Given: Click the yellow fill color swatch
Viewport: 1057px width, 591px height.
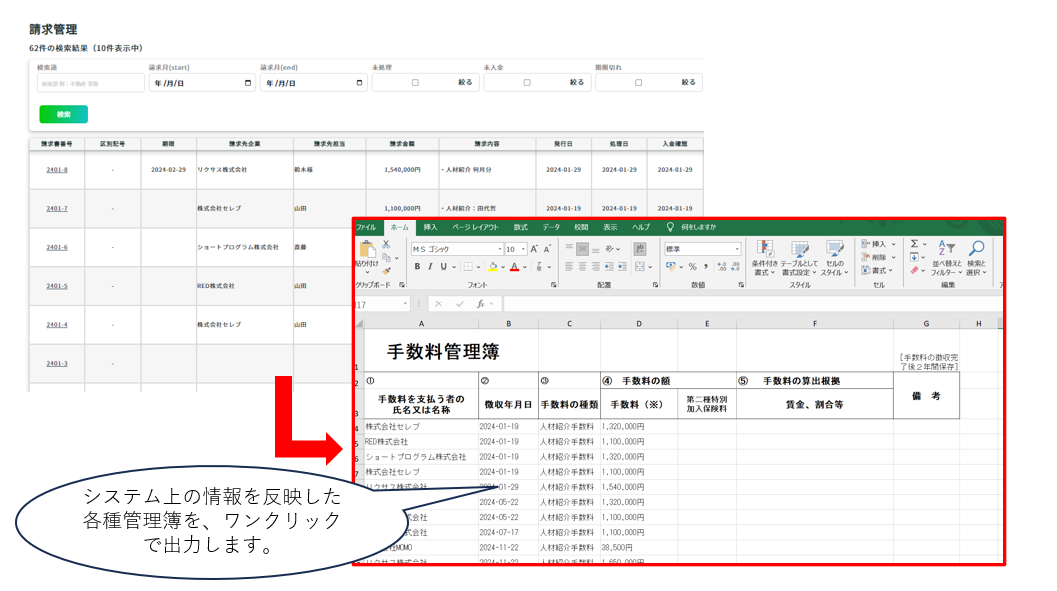Looking at the screenshot, I should point(492,267).
